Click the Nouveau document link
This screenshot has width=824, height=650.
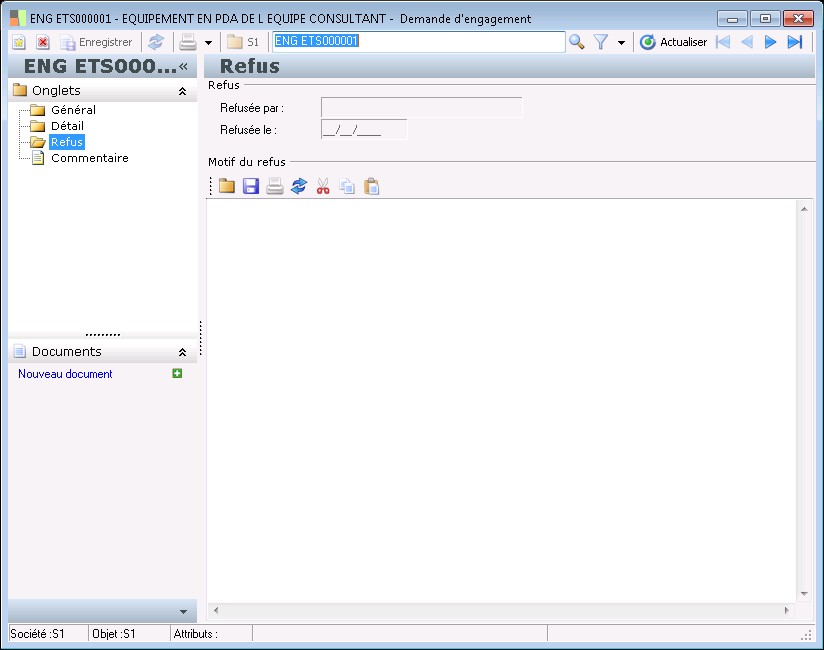(x=65, y=374)
